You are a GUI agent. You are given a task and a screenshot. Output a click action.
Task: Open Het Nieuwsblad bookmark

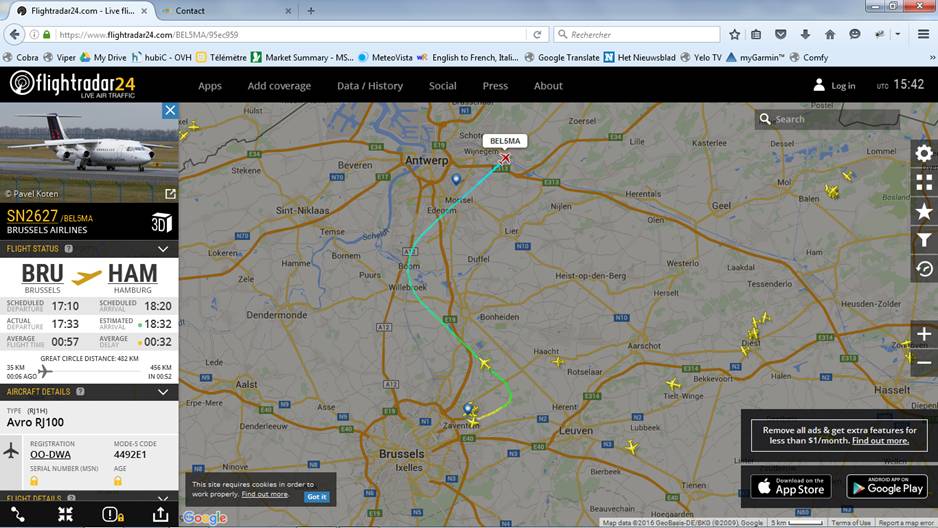(x=640, y=57)
